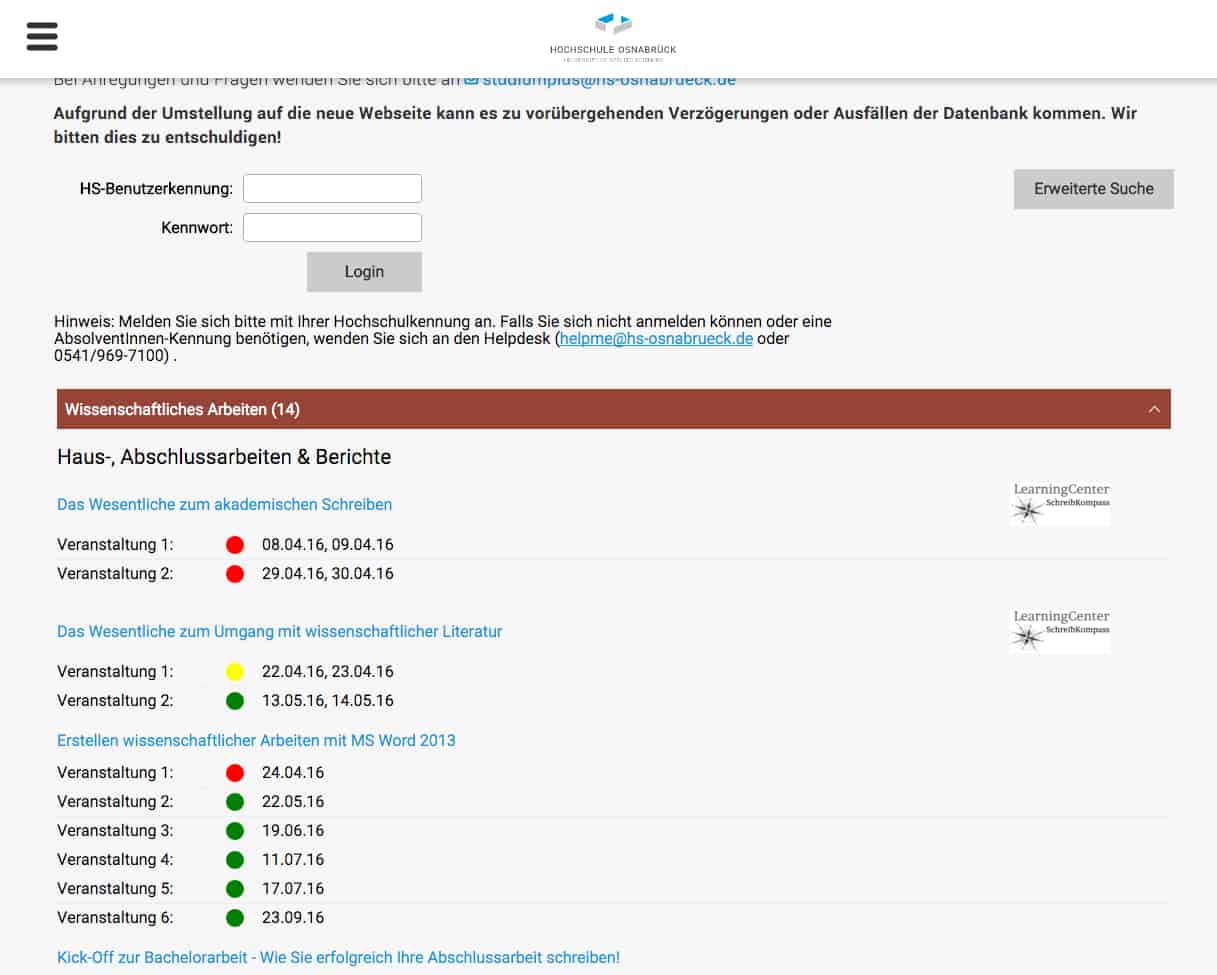Click yellow status dot for 22.04.16, 23.04.16
The image size is (1217, 975).
pos(235,672)
